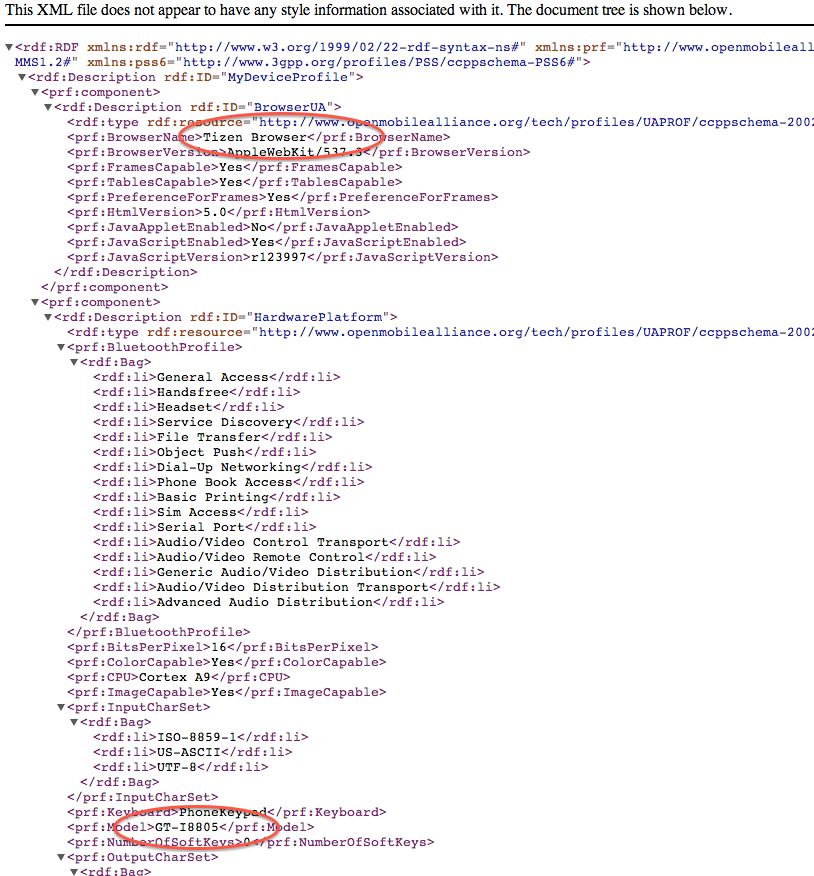The height and width of the screenshot is (876, 814).
Task: Collapse the prf:OutputCharSet node
Action: [x=61, y=857]
